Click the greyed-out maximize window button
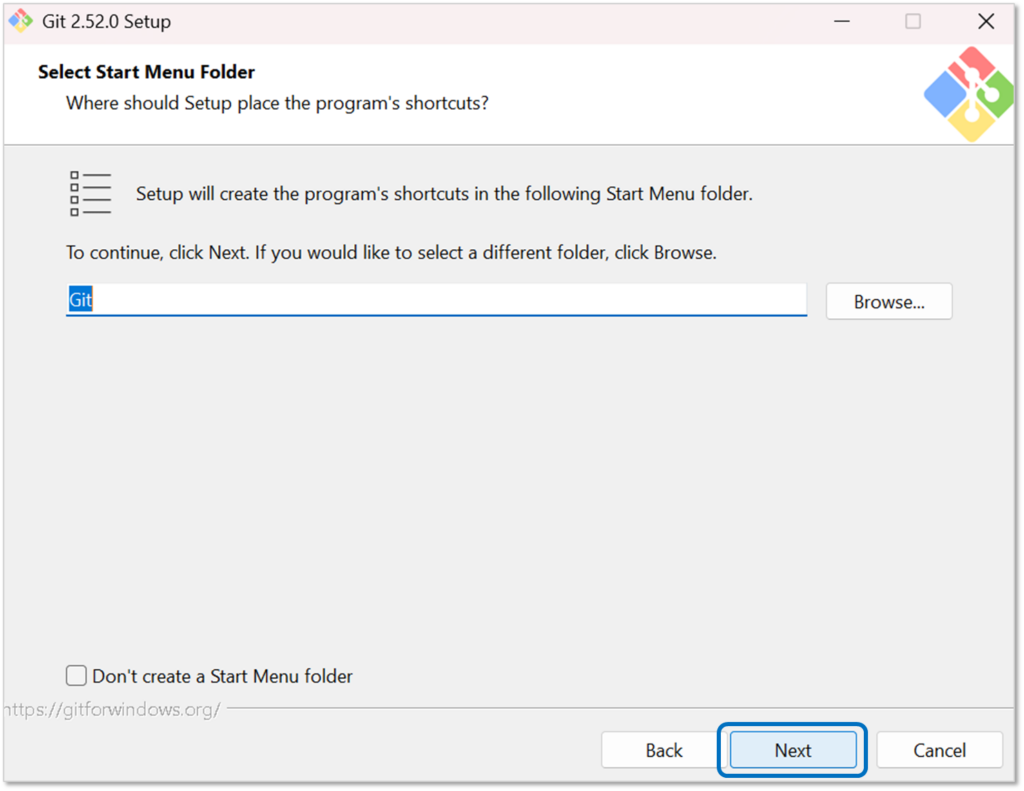Viewport: 1024px width, 791px height. 913,21
